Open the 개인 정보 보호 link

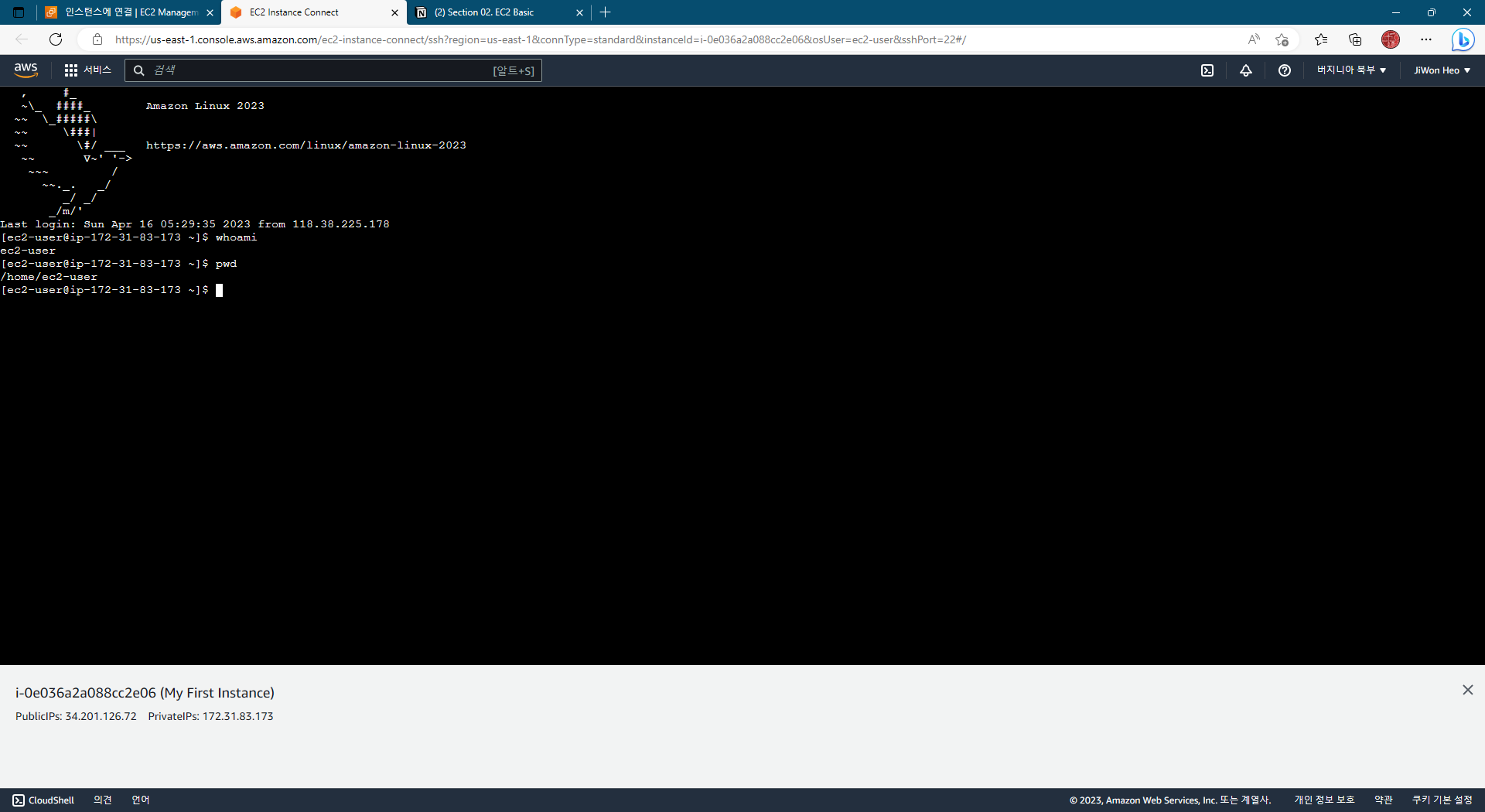(x=1324, y=800)
